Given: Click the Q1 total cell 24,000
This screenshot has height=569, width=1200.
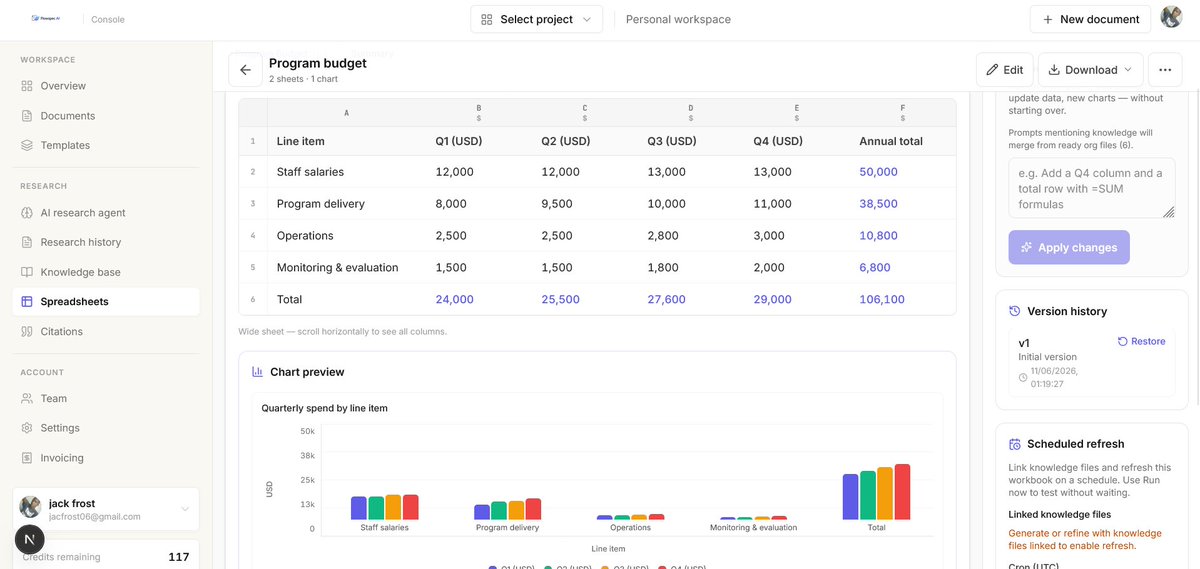Looking at the screenshot, I should 478,300.
